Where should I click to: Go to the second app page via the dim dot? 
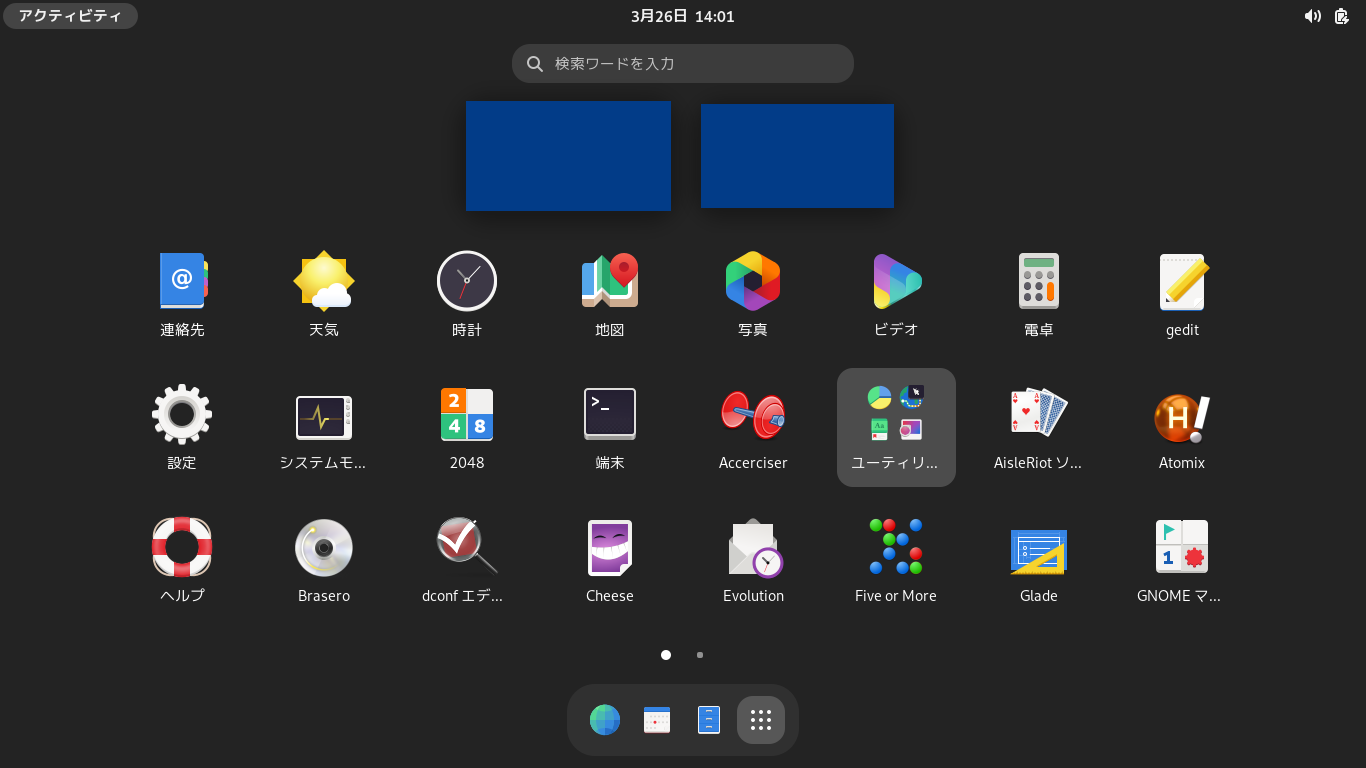pyautogui.click(x=700, y=655)
